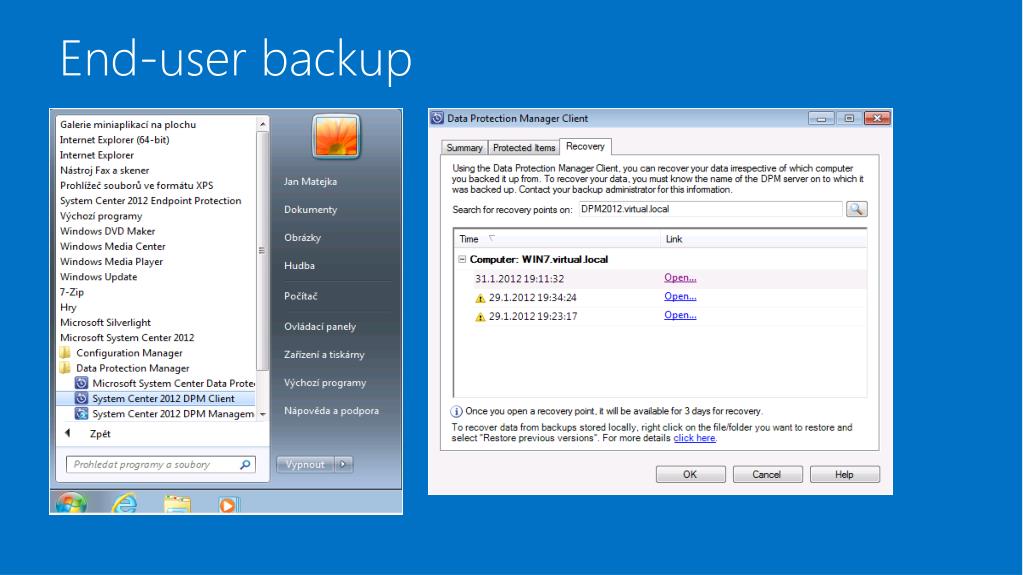Click the Prohledat programy a soubory search box
Image resolution: width=1023 pixels, height=575 pixels.
pyautogui.click(x=160, y=464)
